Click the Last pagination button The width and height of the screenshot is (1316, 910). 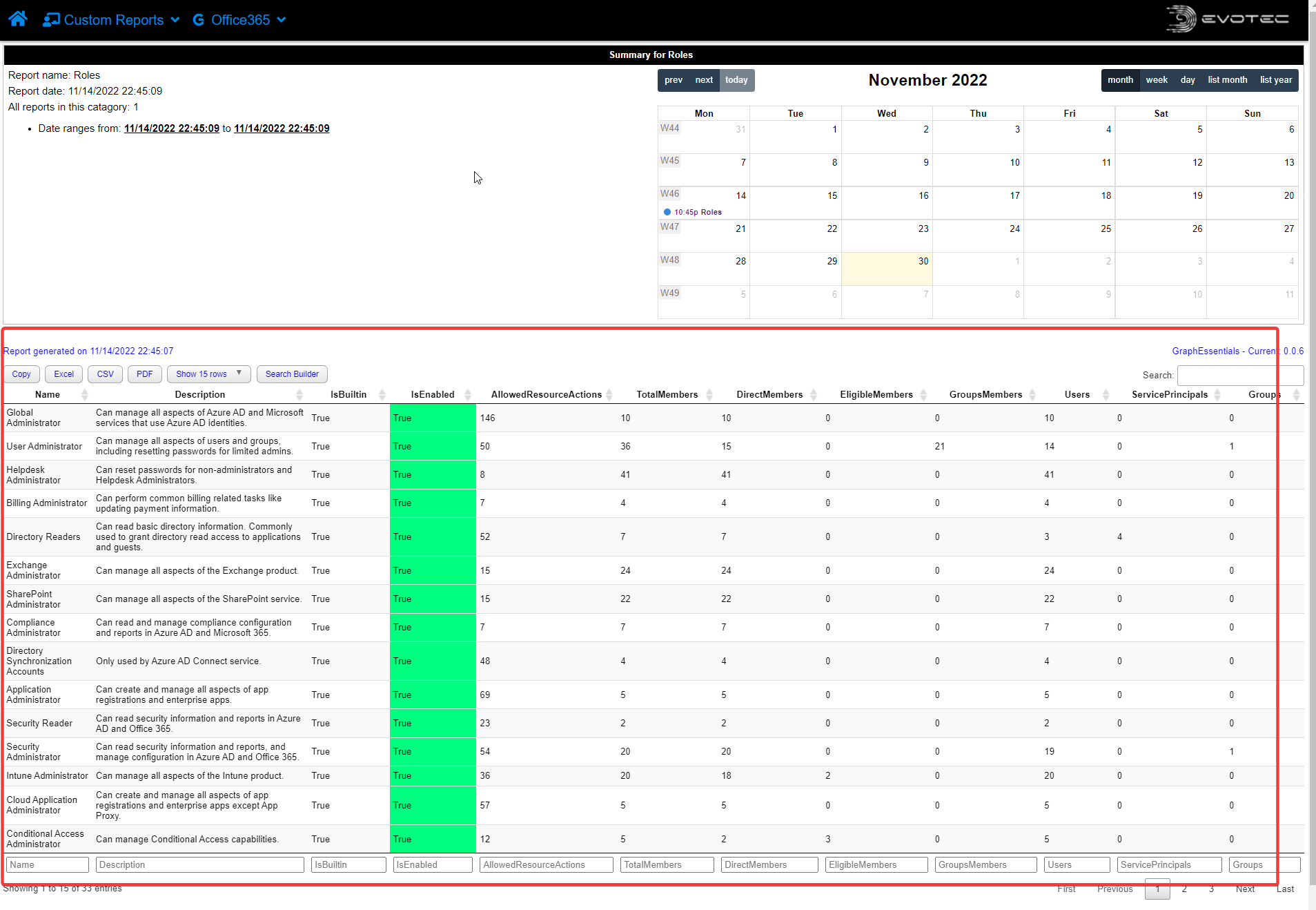pyautogui.click(x=1285, y=889)
